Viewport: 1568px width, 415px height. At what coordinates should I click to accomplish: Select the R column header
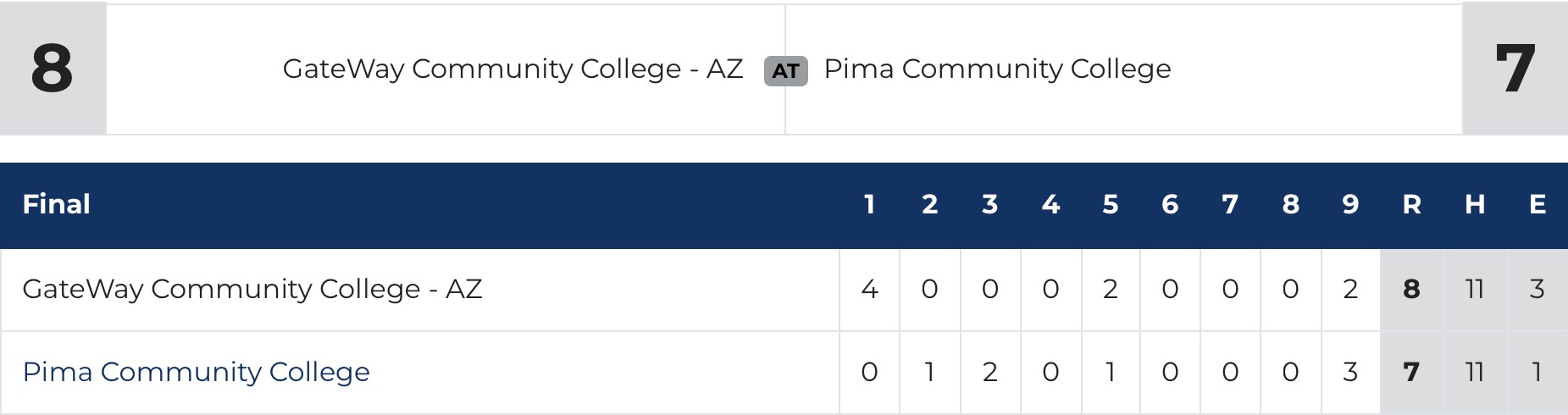click(x=1411, y=204)
